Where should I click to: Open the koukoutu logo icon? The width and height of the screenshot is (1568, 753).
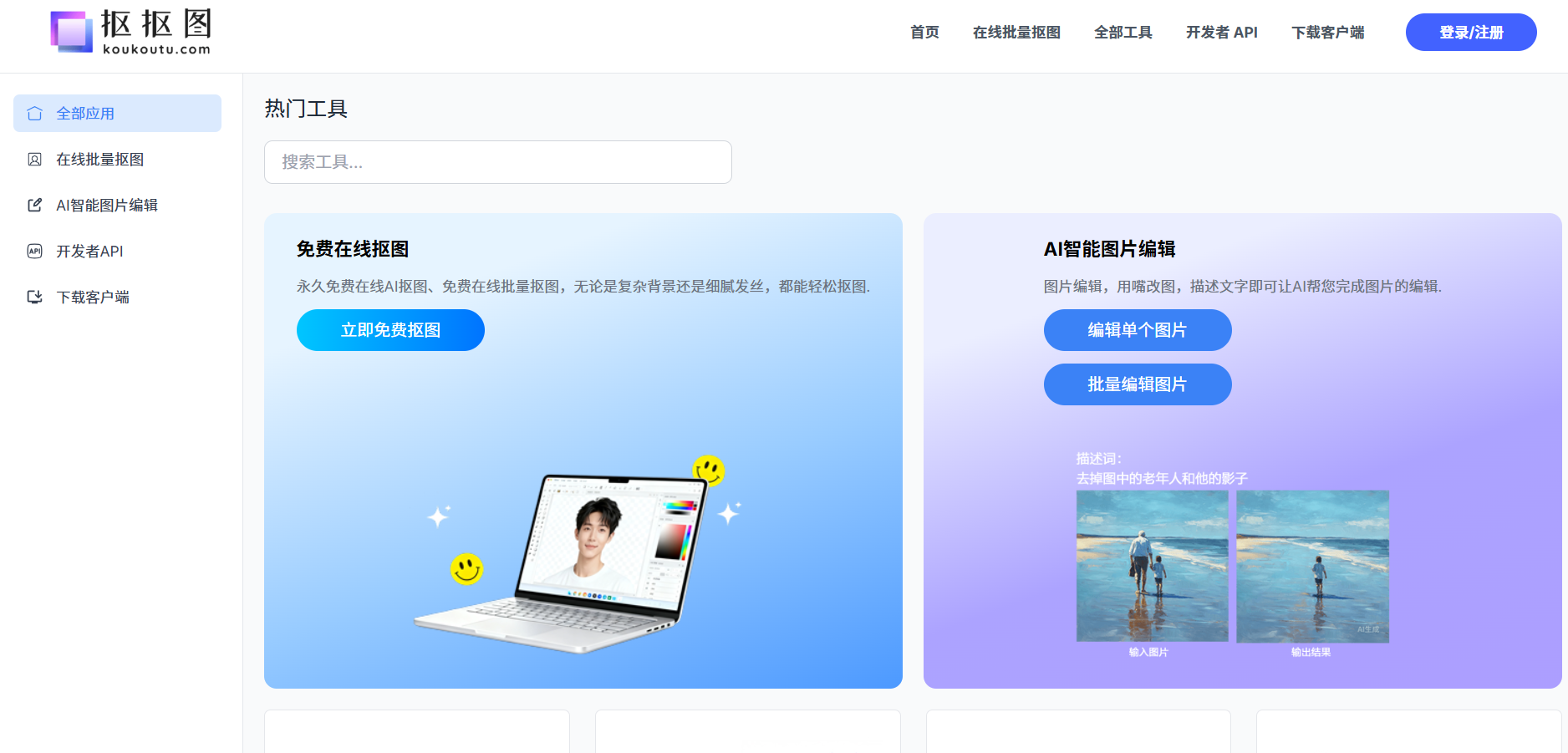[70, 31]
